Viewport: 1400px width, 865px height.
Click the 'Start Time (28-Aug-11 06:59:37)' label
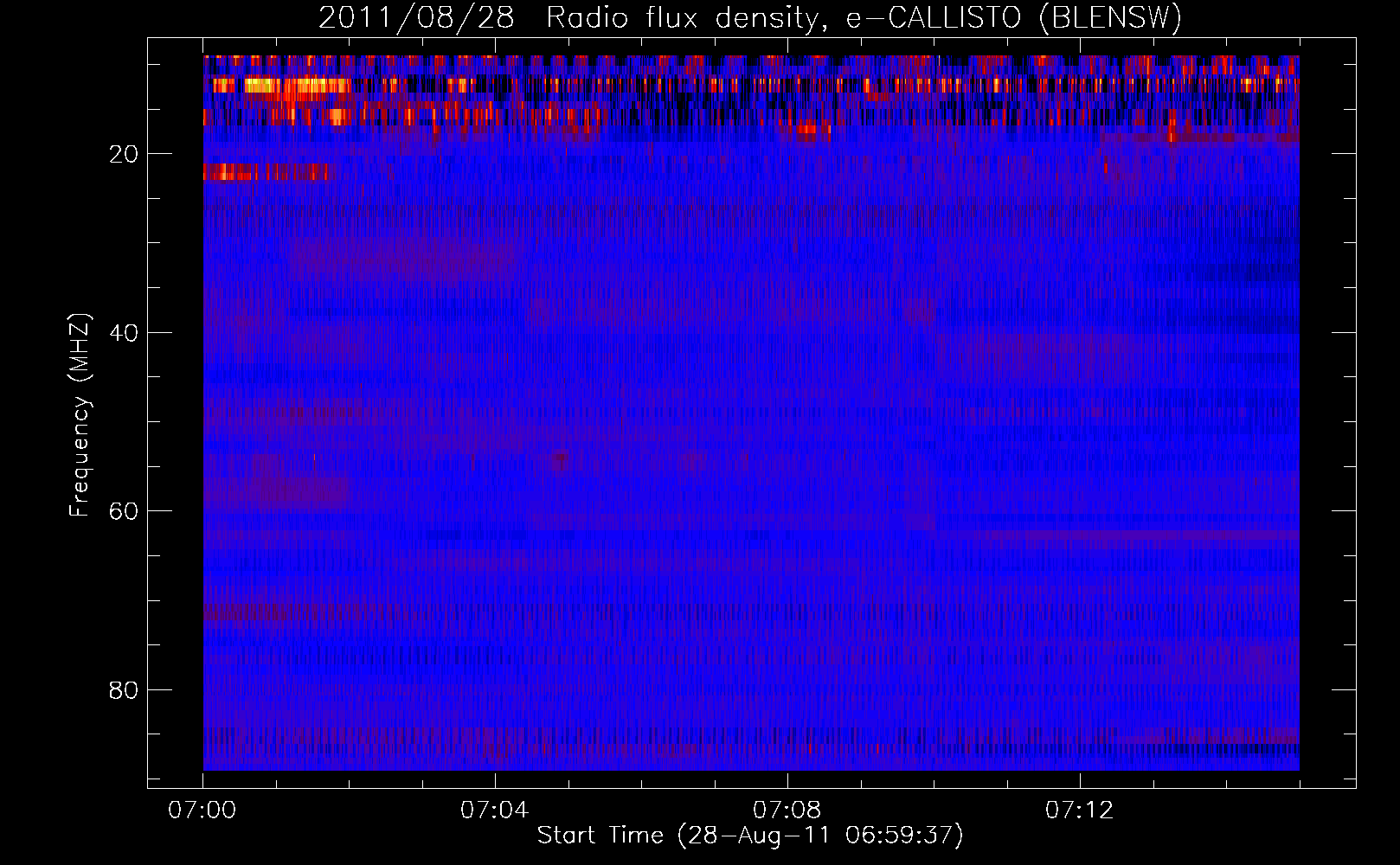click(x=750, y=836)
